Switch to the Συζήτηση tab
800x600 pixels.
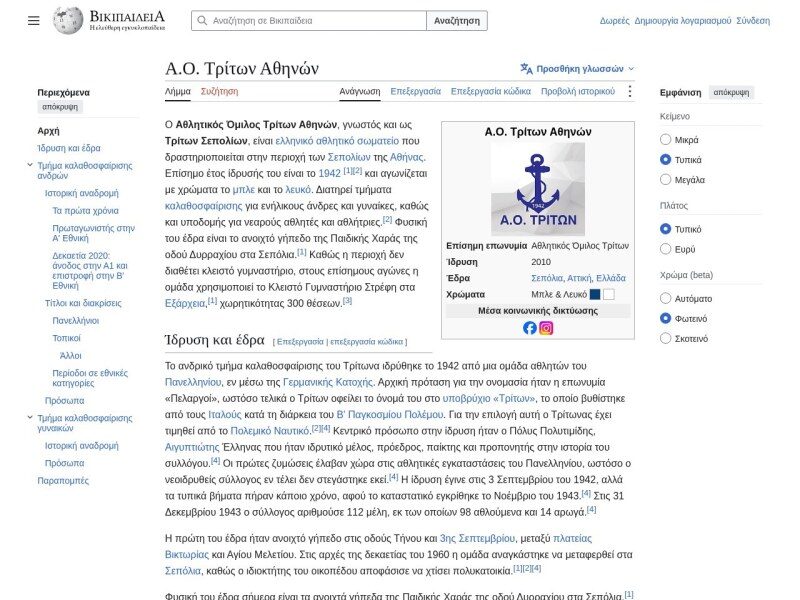coord(219,91)
